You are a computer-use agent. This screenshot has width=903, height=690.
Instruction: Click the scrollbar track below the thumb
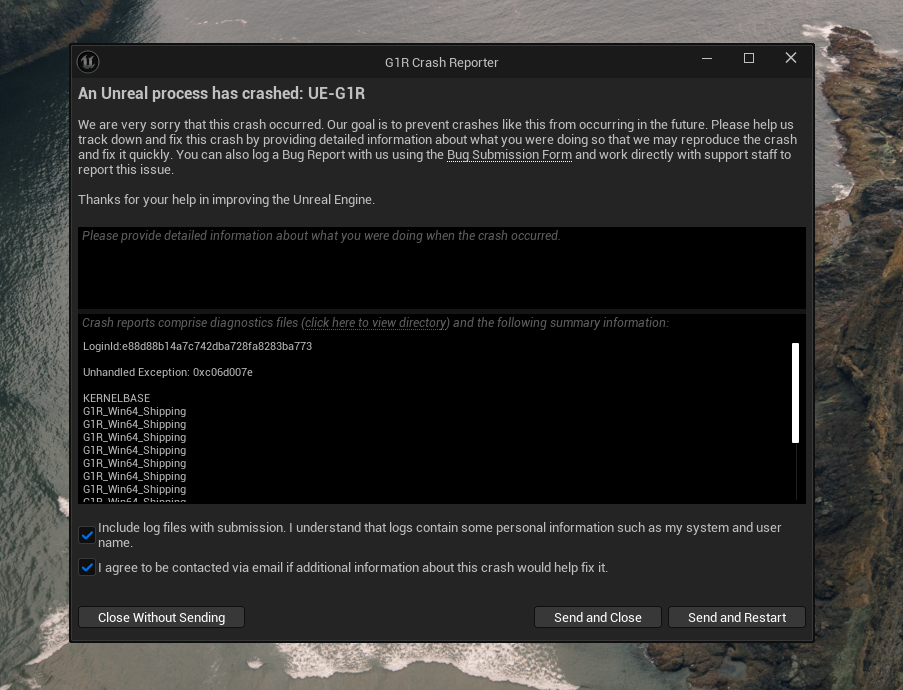click(795, 471)
